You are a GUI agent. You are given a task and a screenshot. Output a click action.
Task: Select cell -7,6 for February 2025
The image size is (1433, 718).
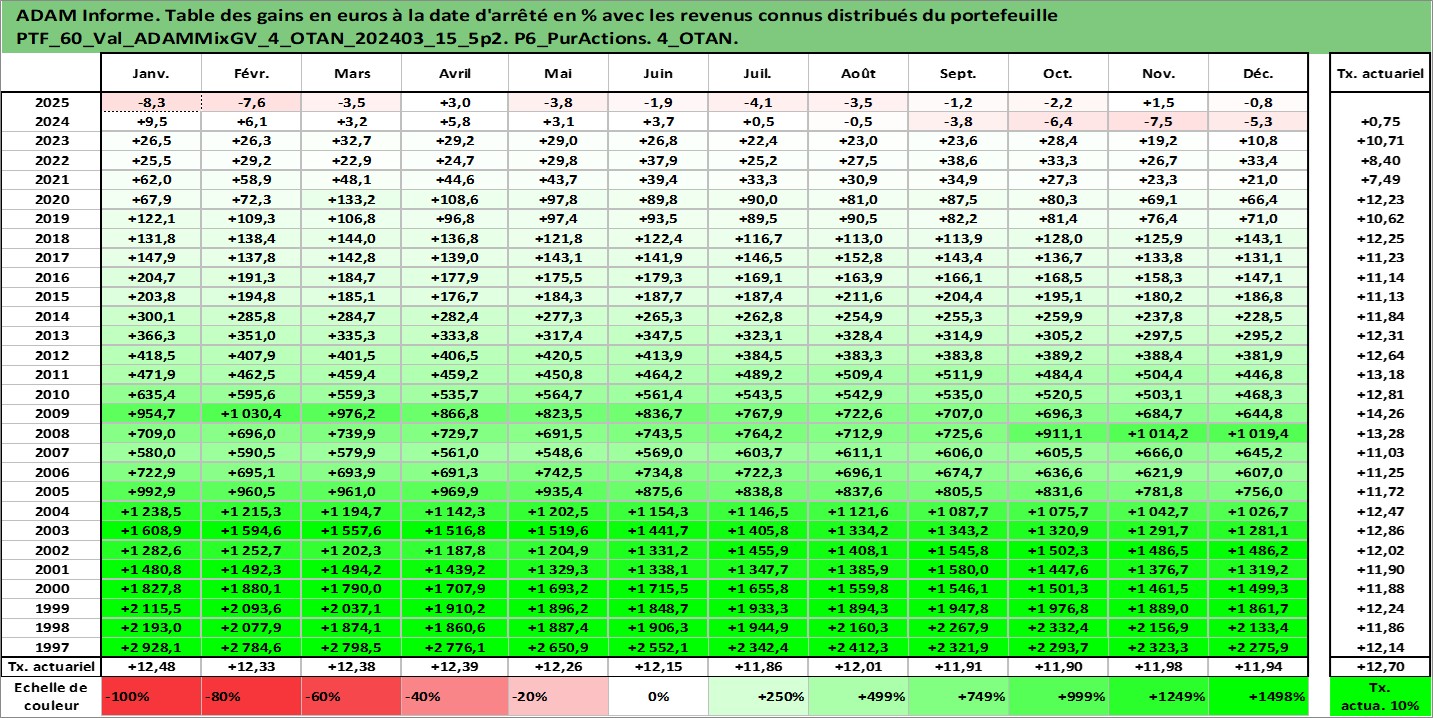[x=251, y=102]
